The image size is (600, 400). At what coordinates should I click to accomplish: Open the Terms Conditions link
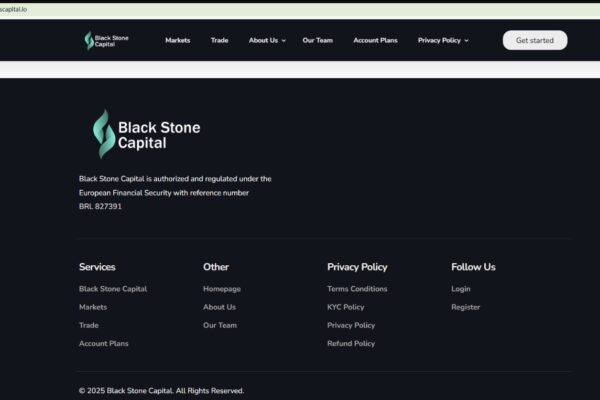(357, 289)
